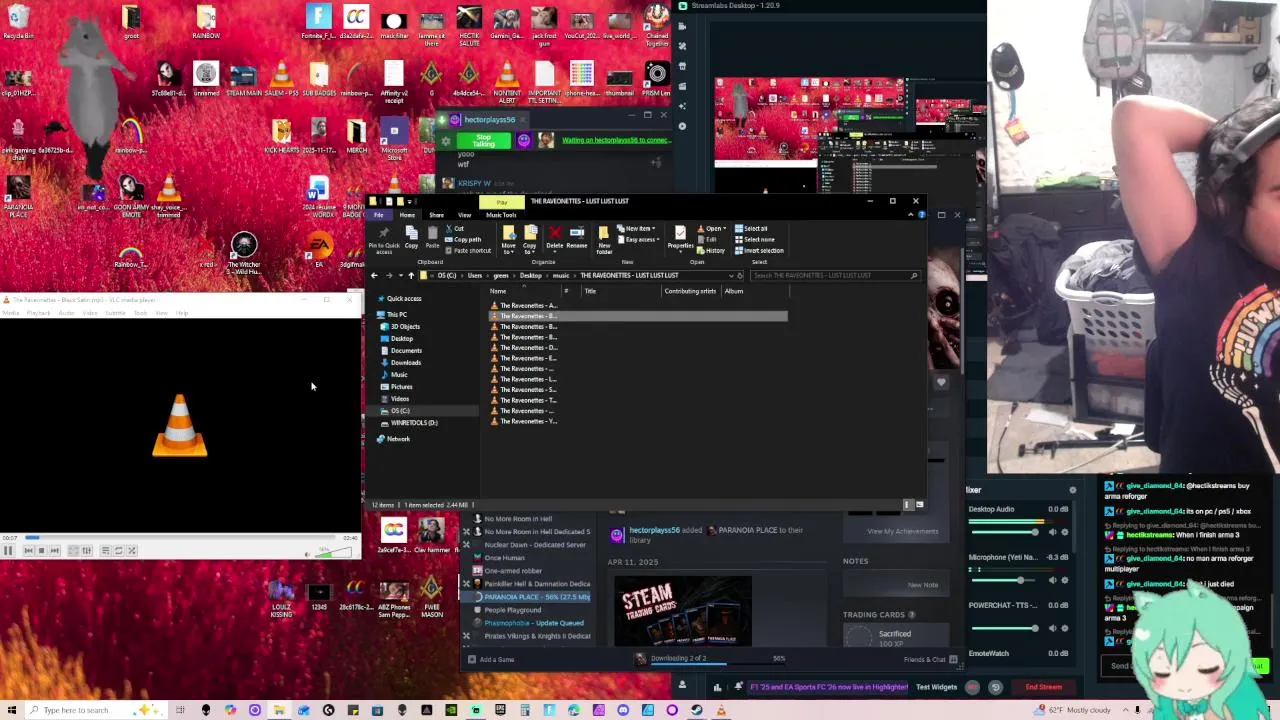
Task: Open Desktop Audio source settings gear
Action: tap(1064, 532)
